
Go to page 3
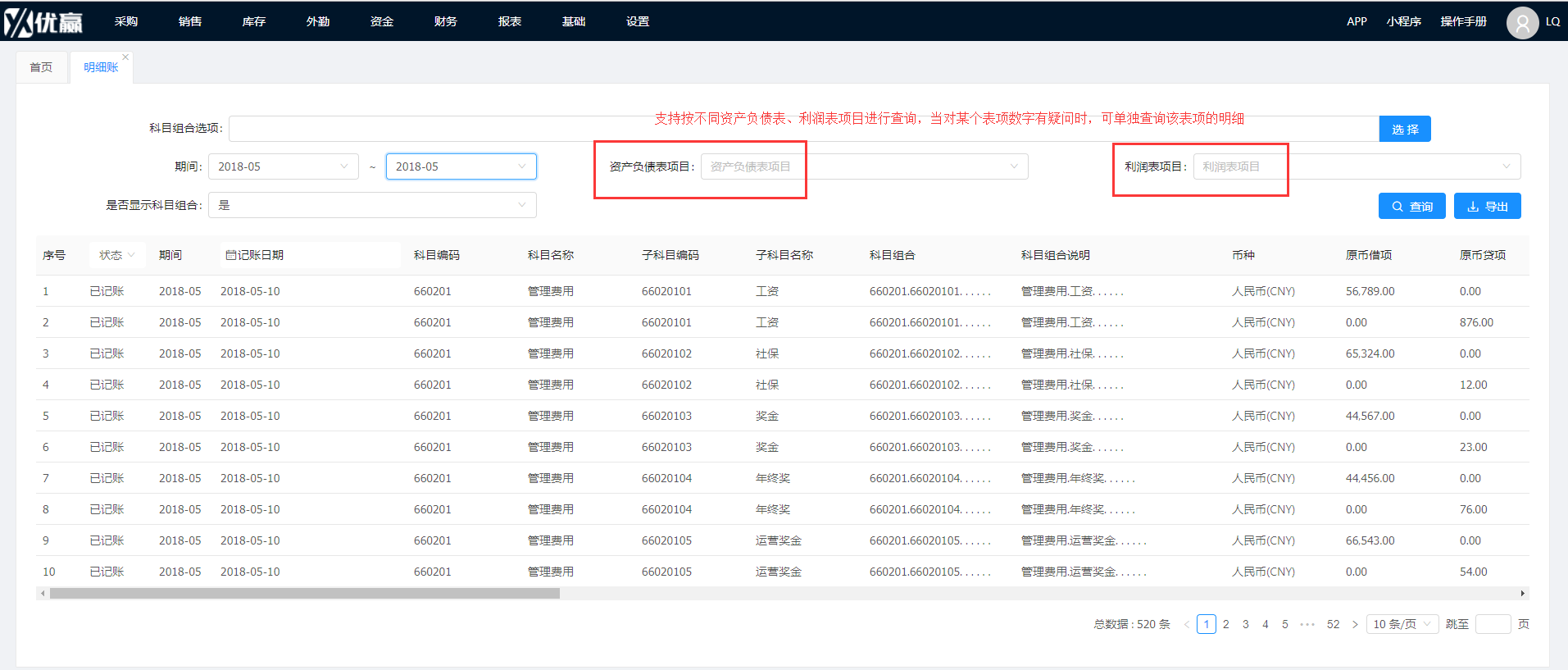(1246, 624)
